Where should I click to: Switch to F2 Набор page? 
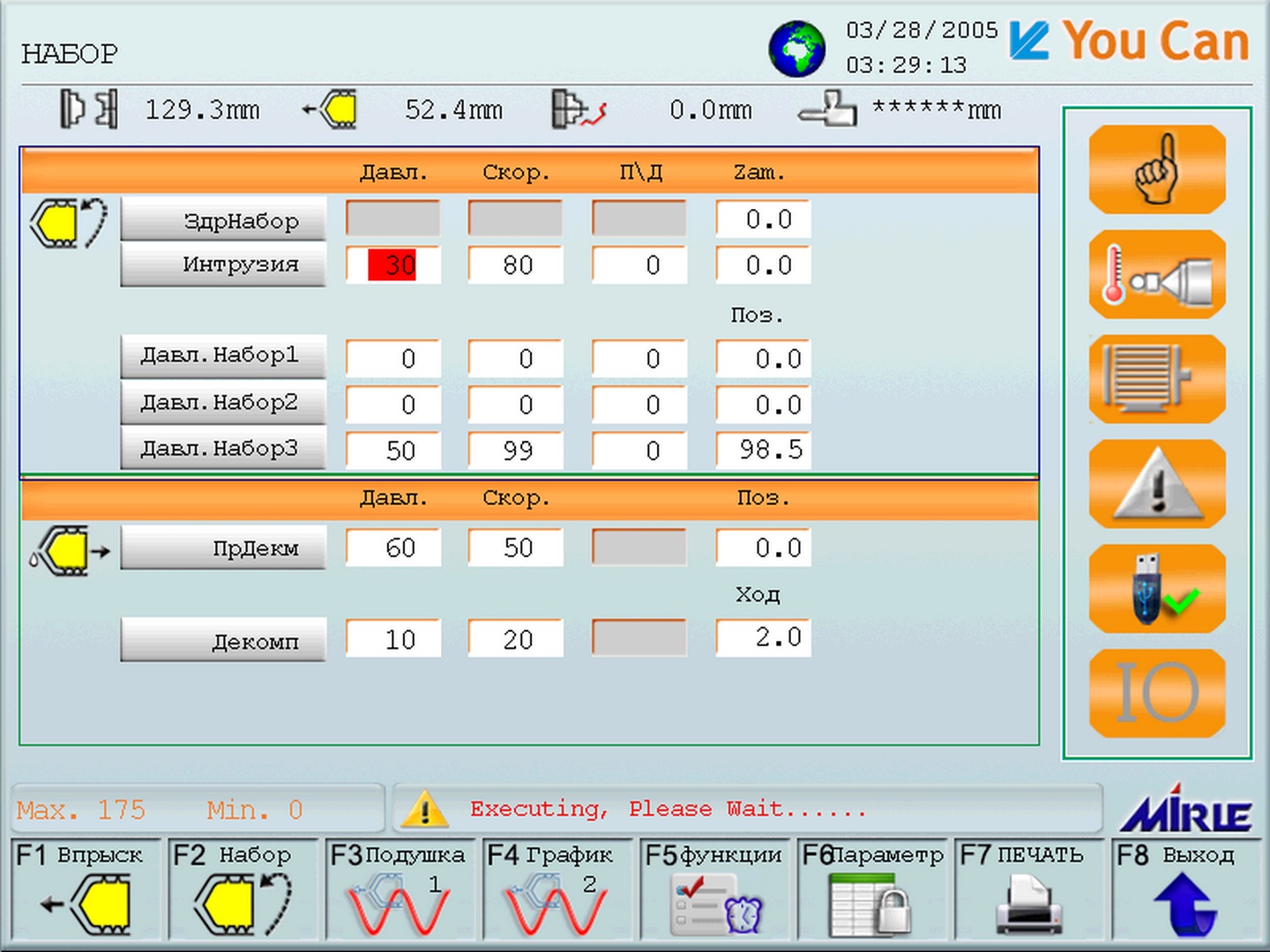click(243, 889)
